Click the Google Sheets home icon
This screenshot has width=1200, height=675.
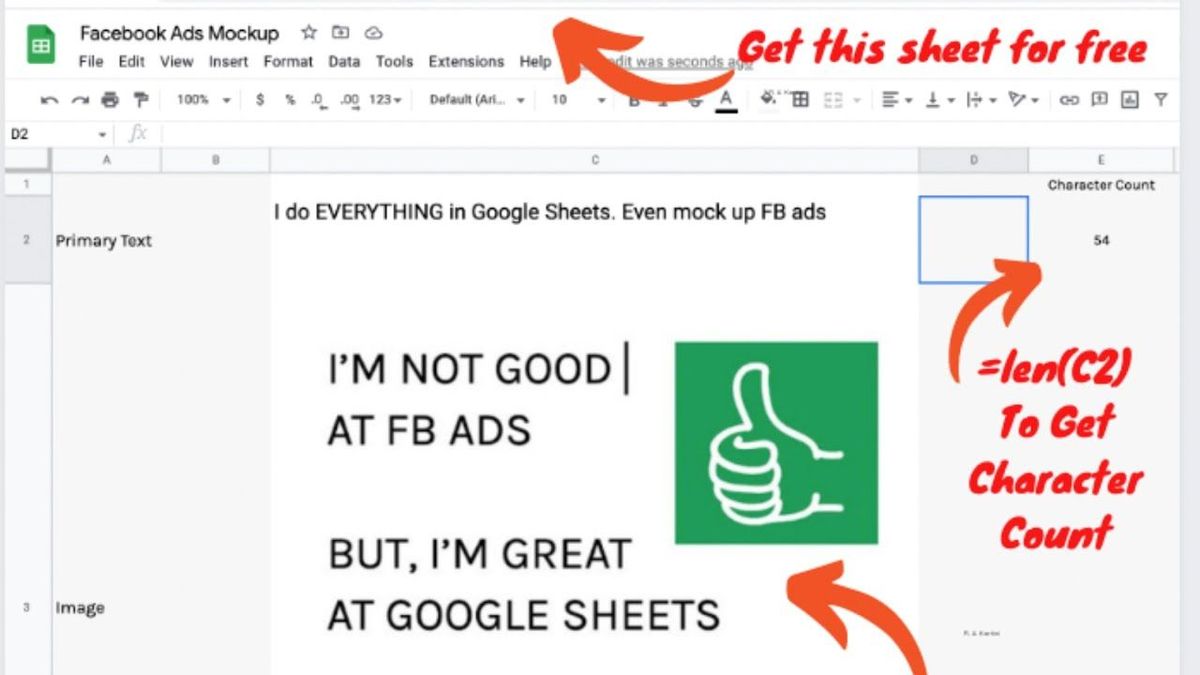coord(40,45)
